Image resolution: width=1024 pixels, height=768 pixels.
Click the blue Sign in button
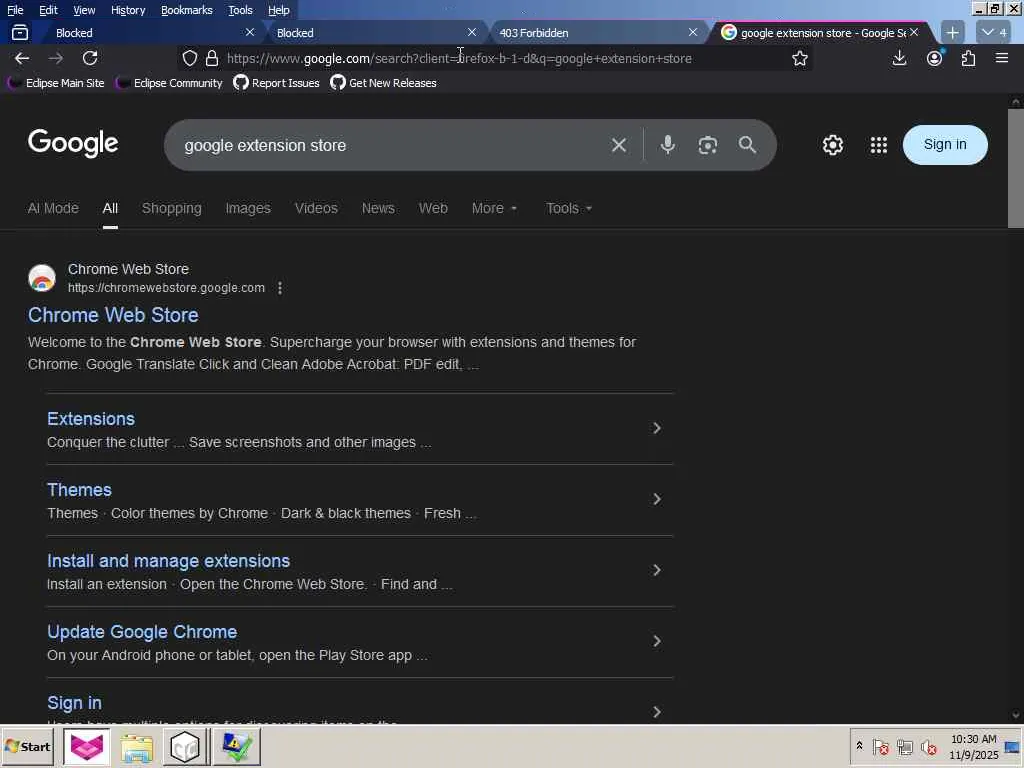pyautogui.click(x=945, y=144)
